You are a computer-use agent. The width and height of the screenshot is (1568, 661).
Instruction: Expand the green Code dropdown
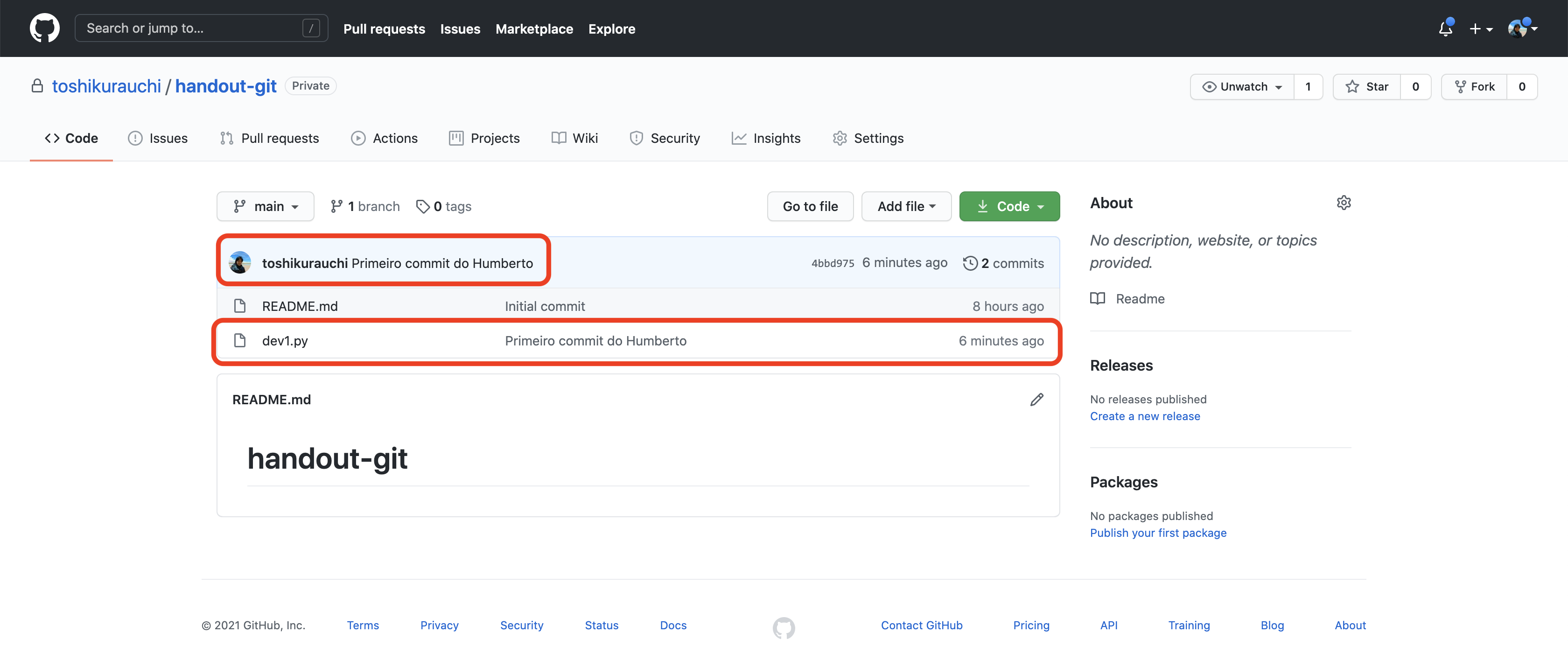point(1009,206)
